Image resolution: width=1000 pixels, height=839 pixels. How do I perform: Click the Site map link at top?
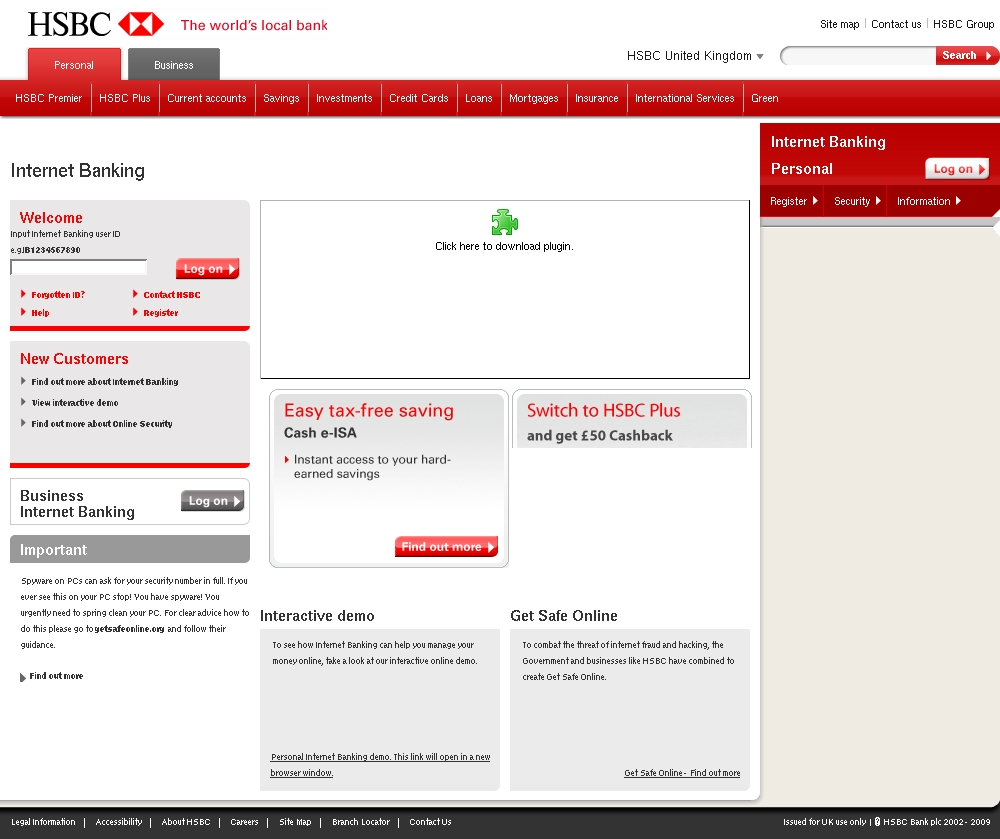pyautogui.click(x=840, y=24)
